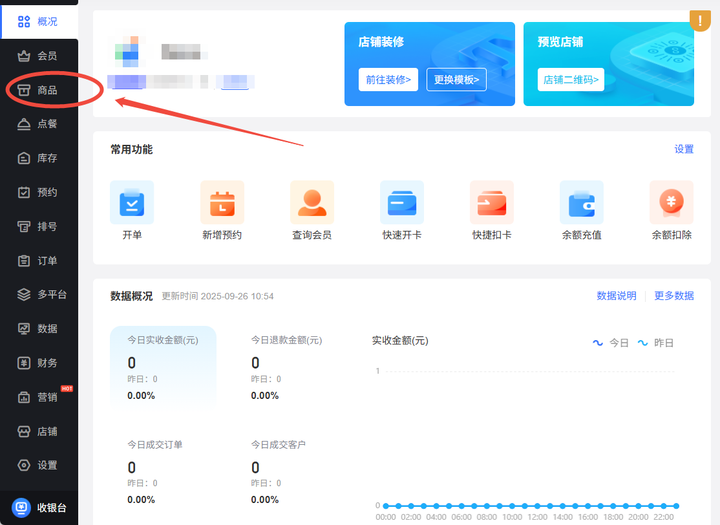Click the 开单 quick function icon
The width and height of the screenshot is (720, 525).
point(132,203)
